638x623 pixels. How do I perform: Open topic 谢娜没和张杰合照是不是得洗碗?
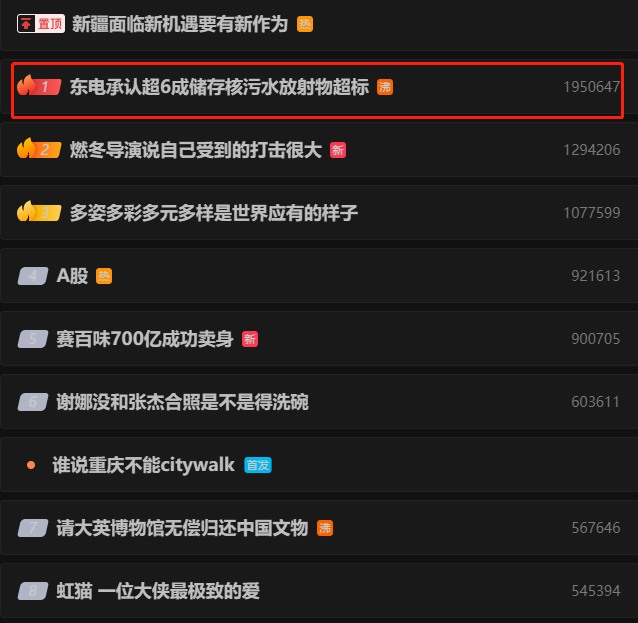182,402
